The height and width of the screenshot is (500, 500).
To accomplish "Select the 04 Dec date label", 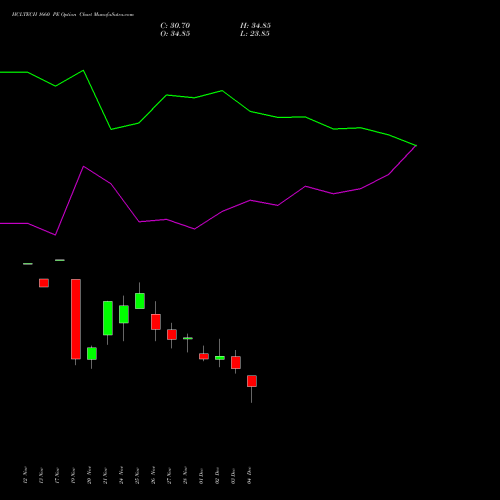I will 249,475.
